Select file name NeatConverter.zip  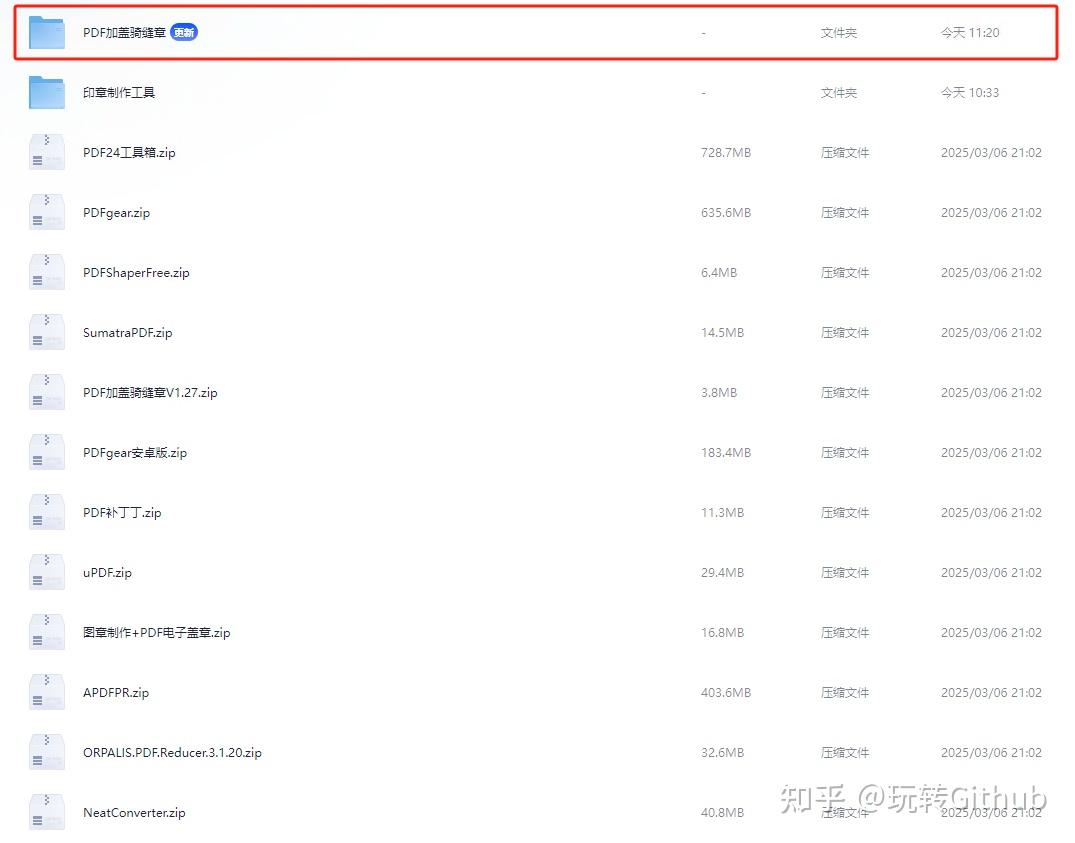pyautogui.click(x=134, y=812)
